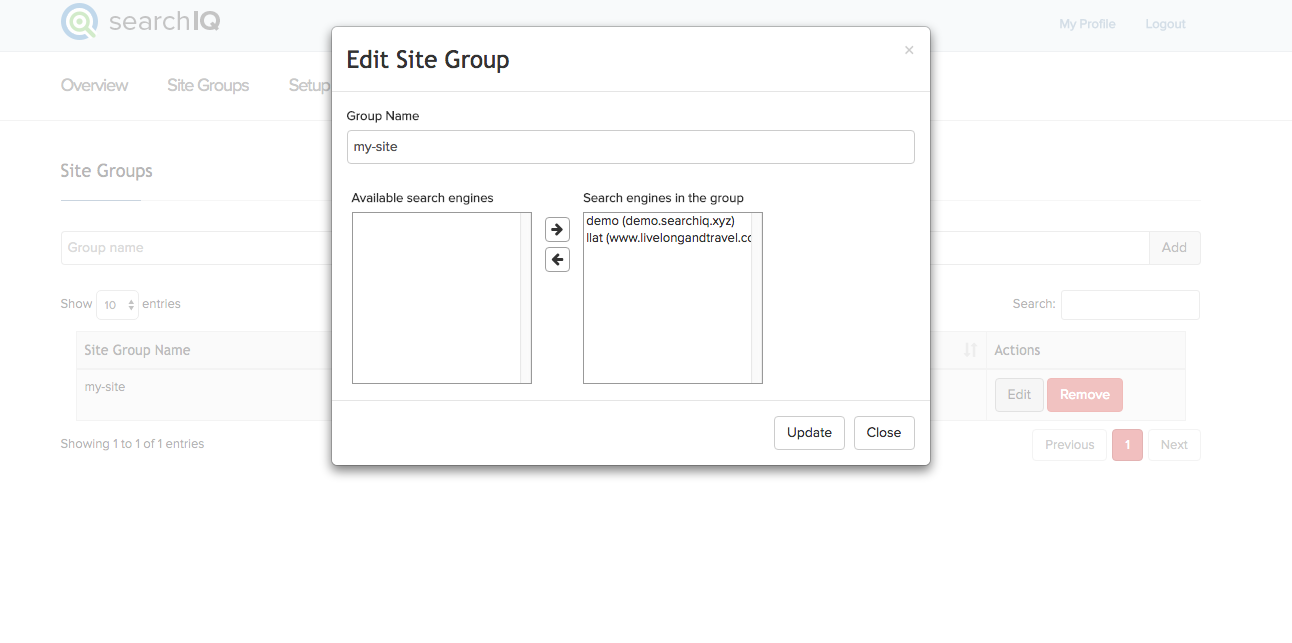The height and width of the screenshot is (643, 1292).
Task: Switch to the Site Groups tab
Action: click(208, 86)
